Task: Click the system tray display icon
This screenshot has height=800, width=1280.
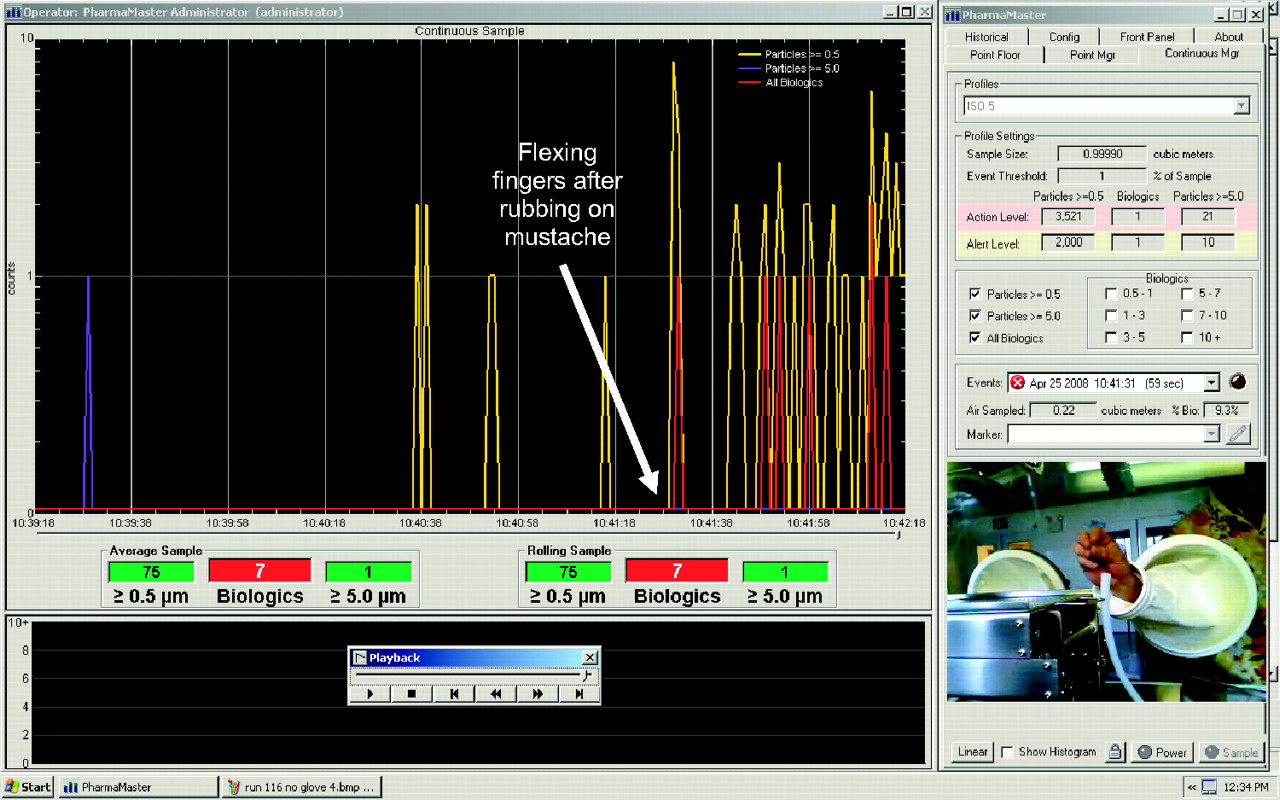Action: pos(1208,786)
